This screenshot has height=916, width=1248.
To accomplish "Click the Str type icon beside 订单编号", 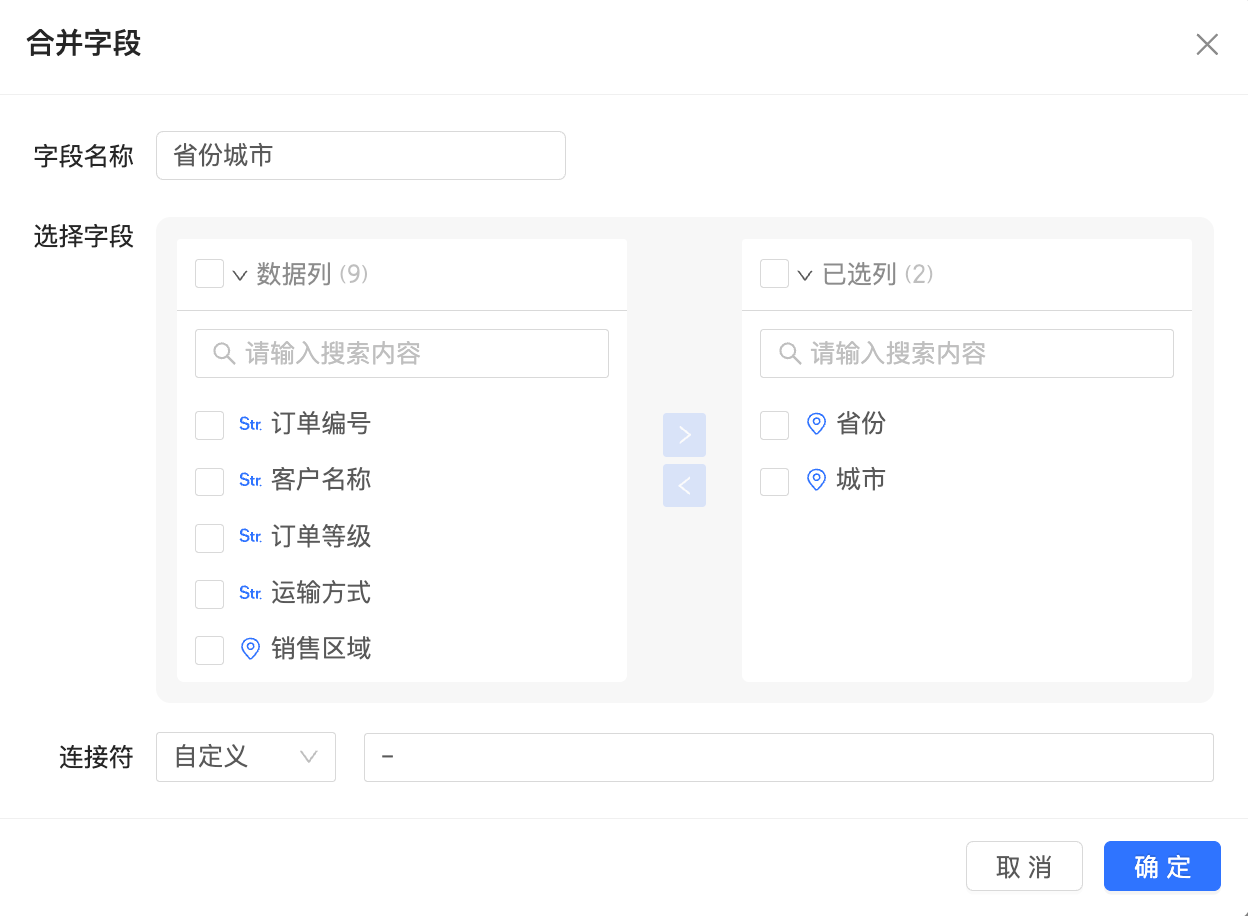I will [250, 424].
